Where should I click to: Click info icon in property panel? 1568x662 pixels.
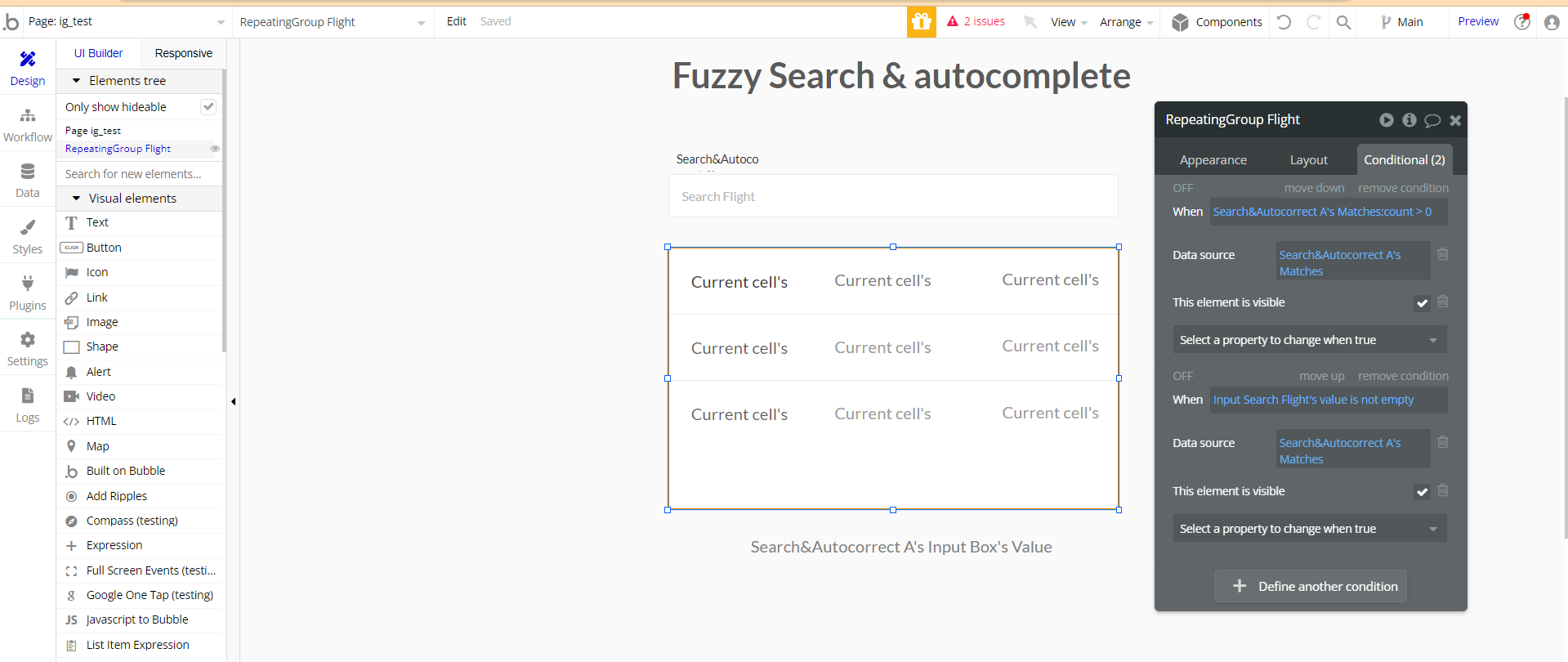point(1409,120)
